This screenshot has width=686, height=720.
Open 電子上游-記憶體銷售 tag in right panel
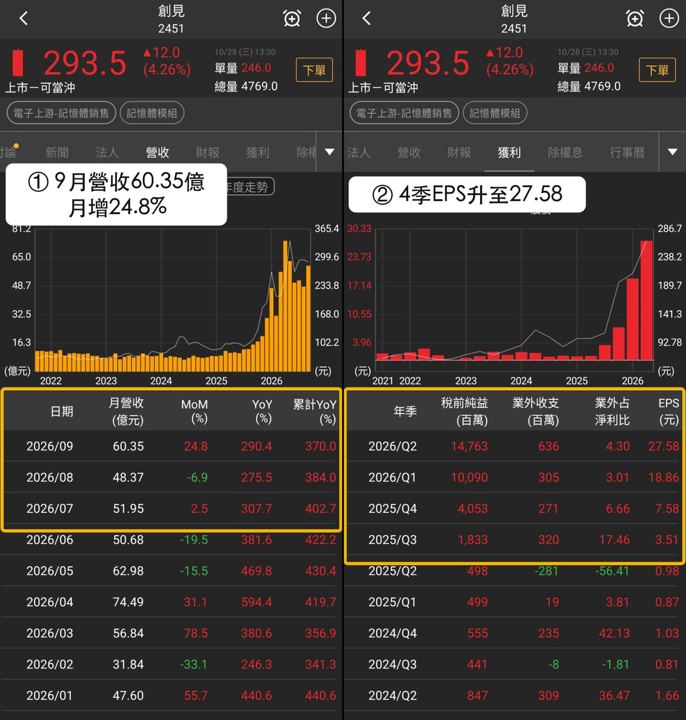pyautogui.click(x=404, y=113)
